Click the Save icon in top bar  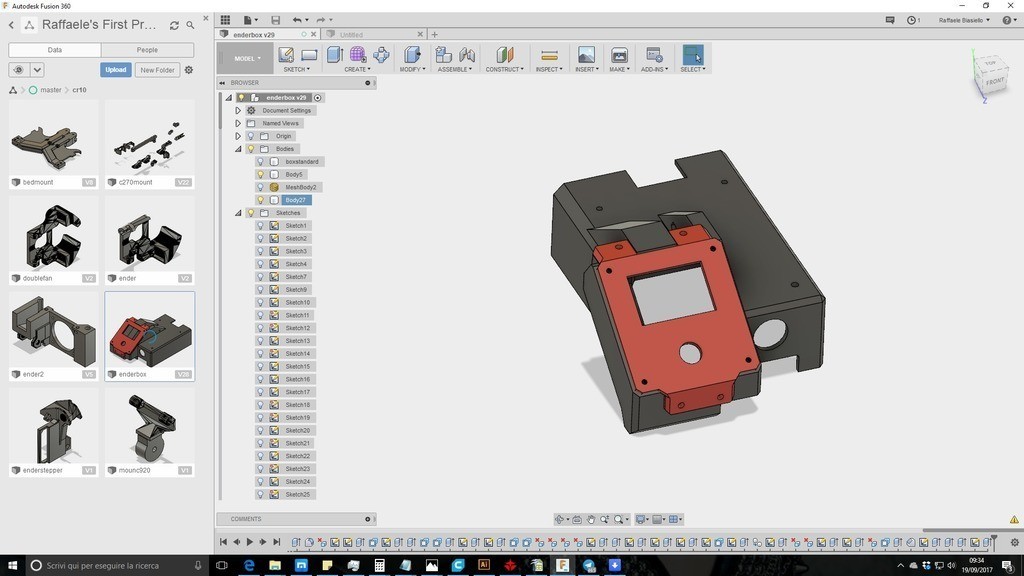276,20
